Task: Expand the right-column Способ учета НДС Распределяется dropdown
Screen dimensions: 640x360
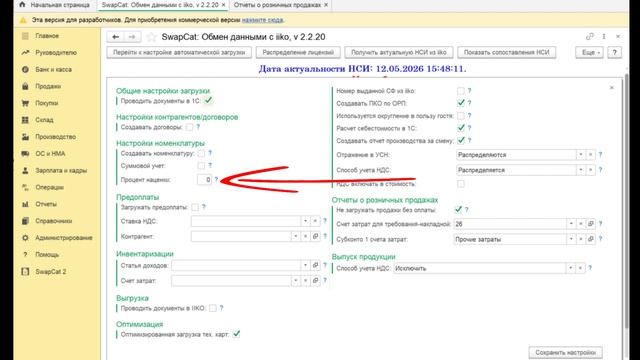Action: click(x=581, y=170)
